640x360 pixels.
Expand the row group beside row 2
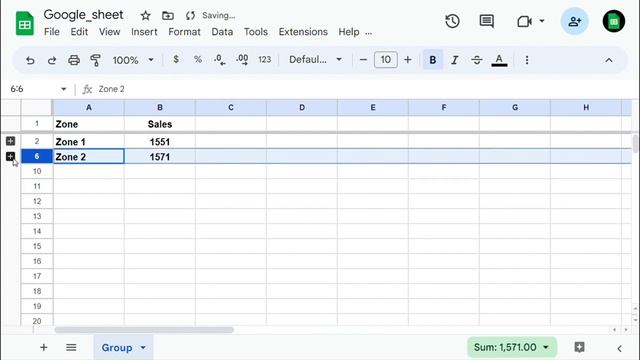[11, 141]
